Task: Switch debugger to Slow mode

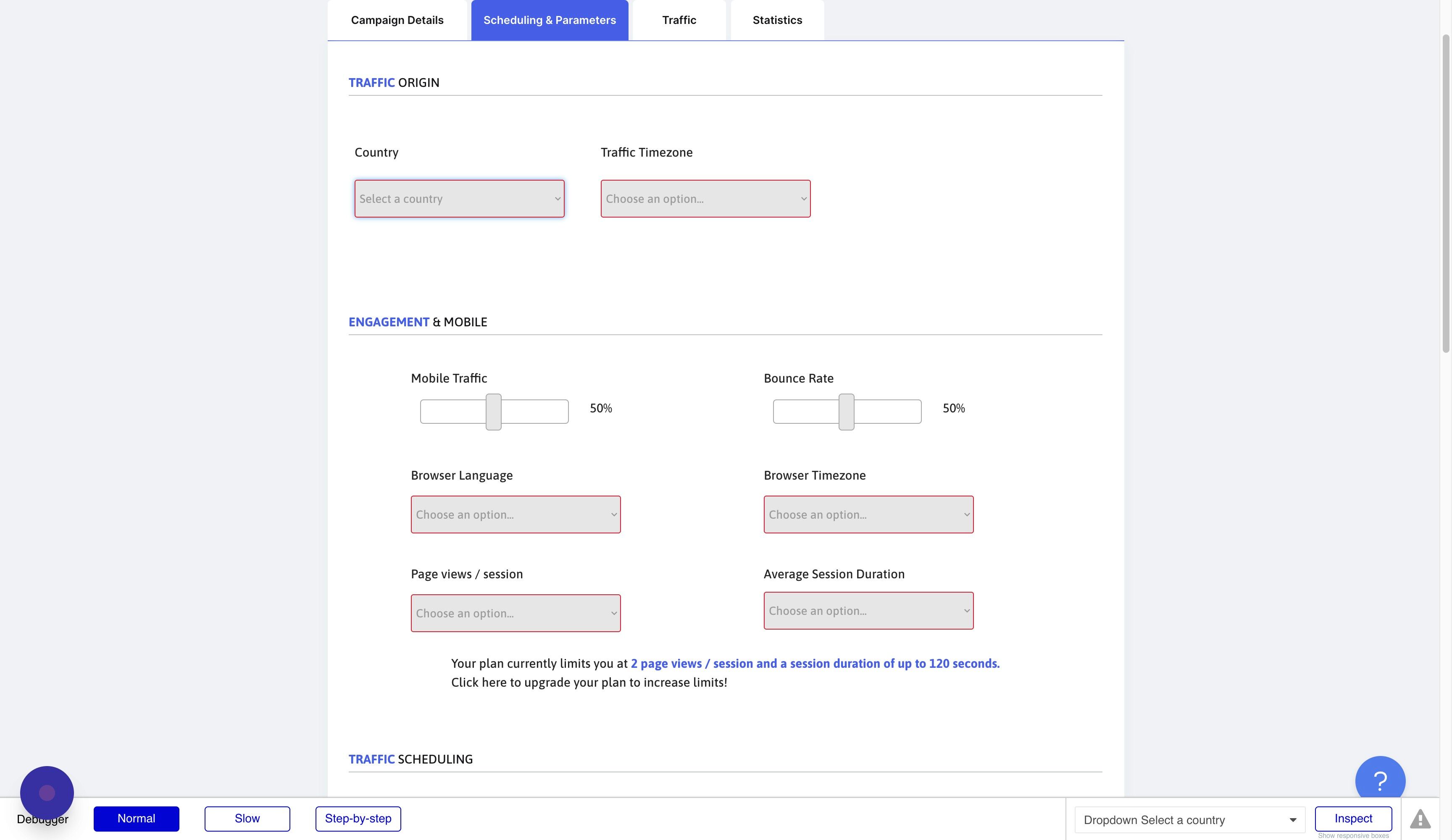Action: pyautogui.click(x=247, y=818)
